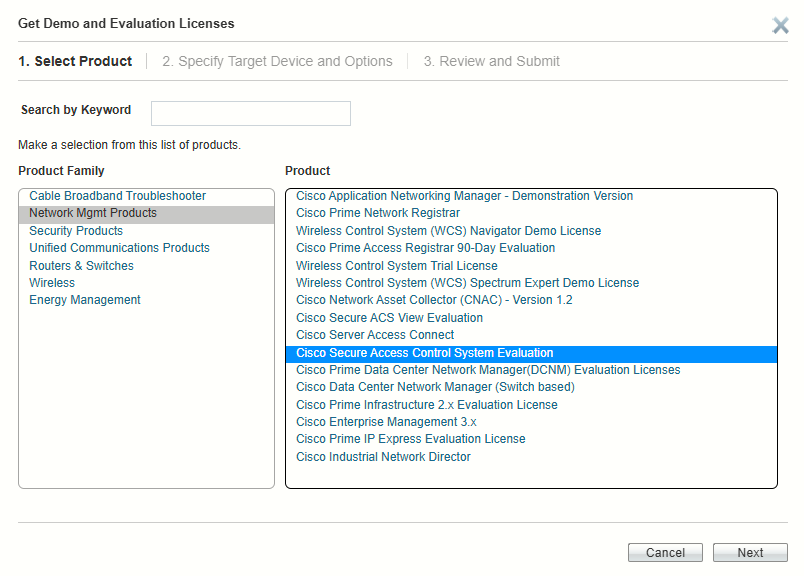Choose Cisco Prime DCNM Evaluation Licenses

coord(531,370)
